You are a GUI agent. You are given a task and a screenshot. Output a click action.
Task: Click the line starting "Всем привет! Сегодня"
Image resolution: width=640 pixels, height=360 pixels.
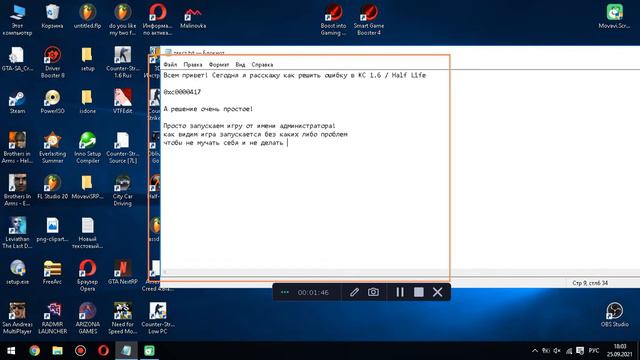[x=294, y=76]
